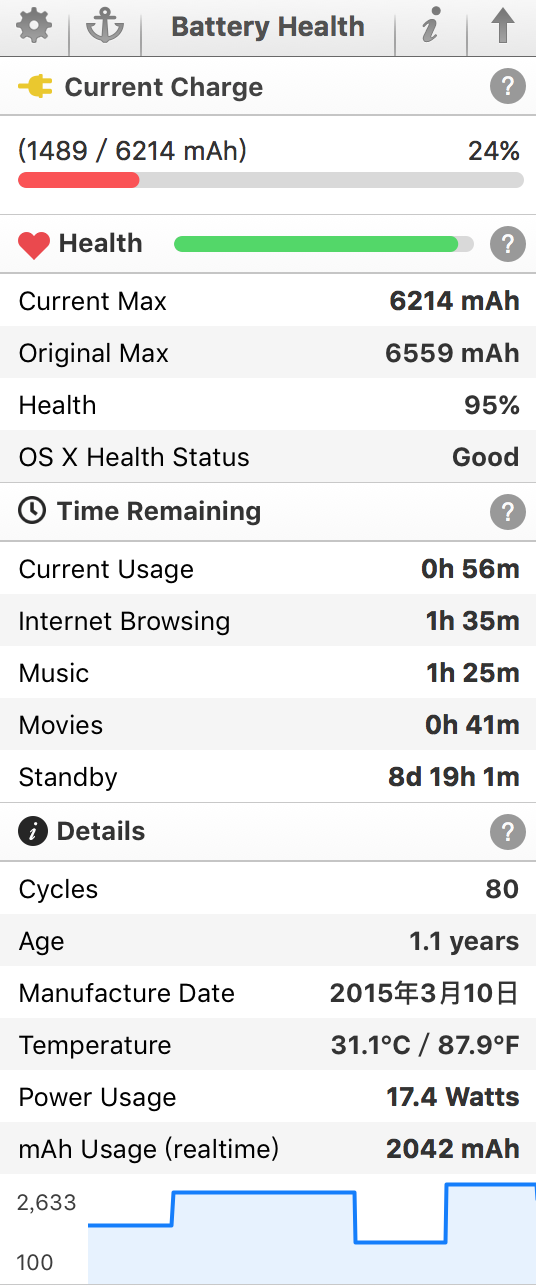Click the red heart Health icon

click(x=34, y=245)
